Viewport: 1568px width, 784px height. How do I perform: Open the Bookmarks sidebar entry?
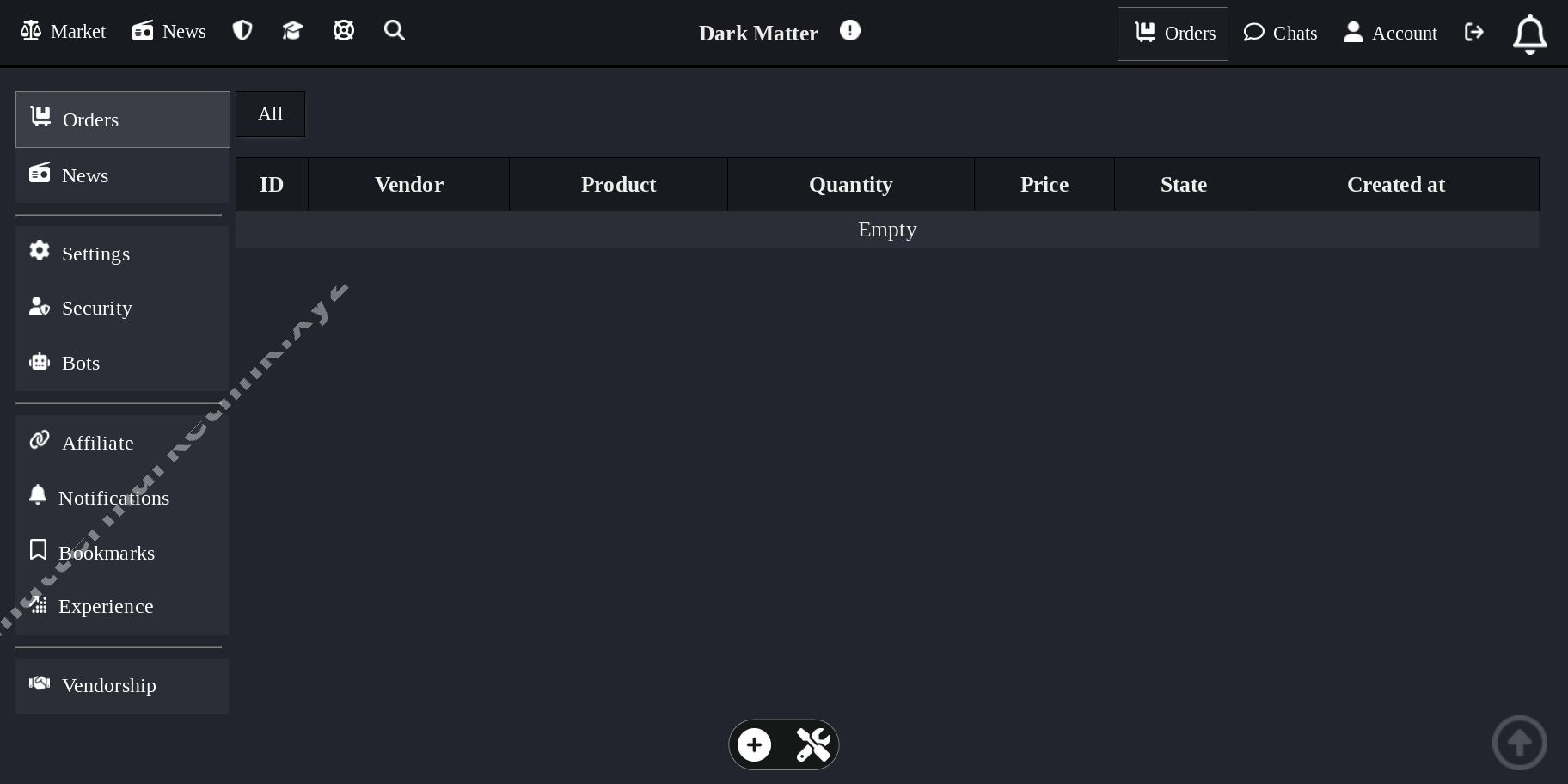coord(107,553)
